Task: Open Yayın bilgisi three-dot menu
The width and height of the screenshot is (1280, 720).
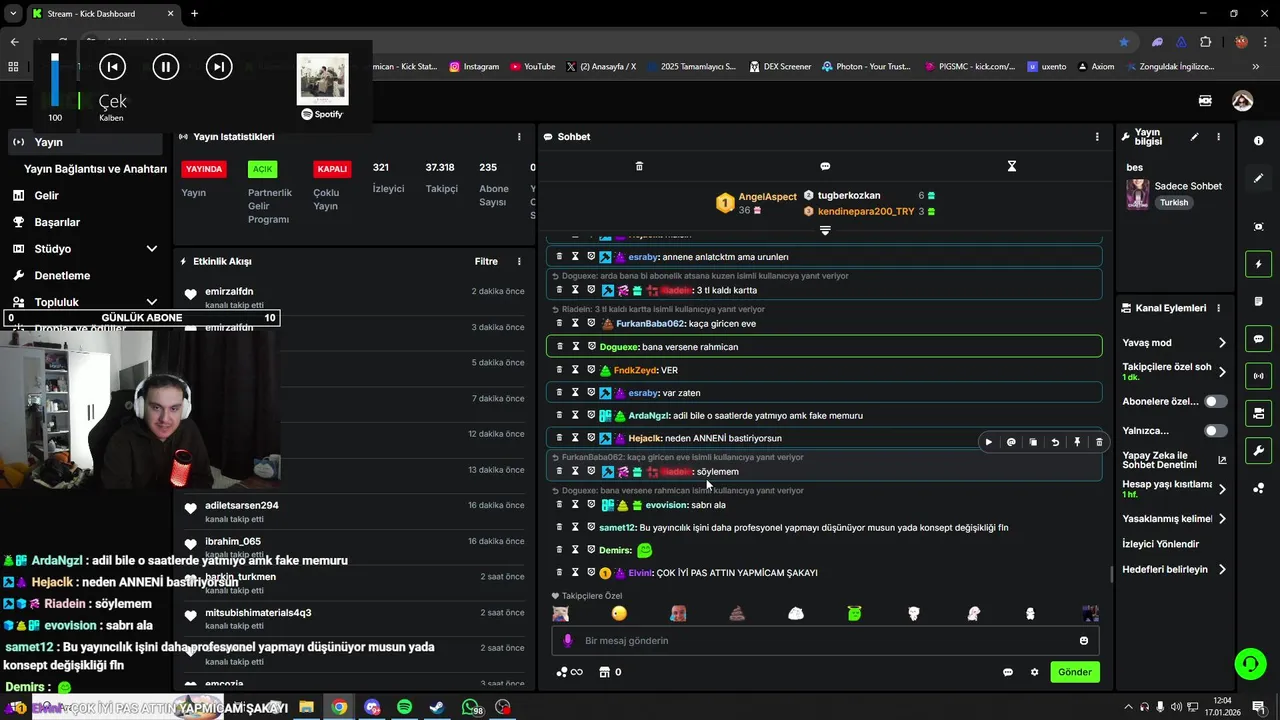Action: [x=1218, y=137]
